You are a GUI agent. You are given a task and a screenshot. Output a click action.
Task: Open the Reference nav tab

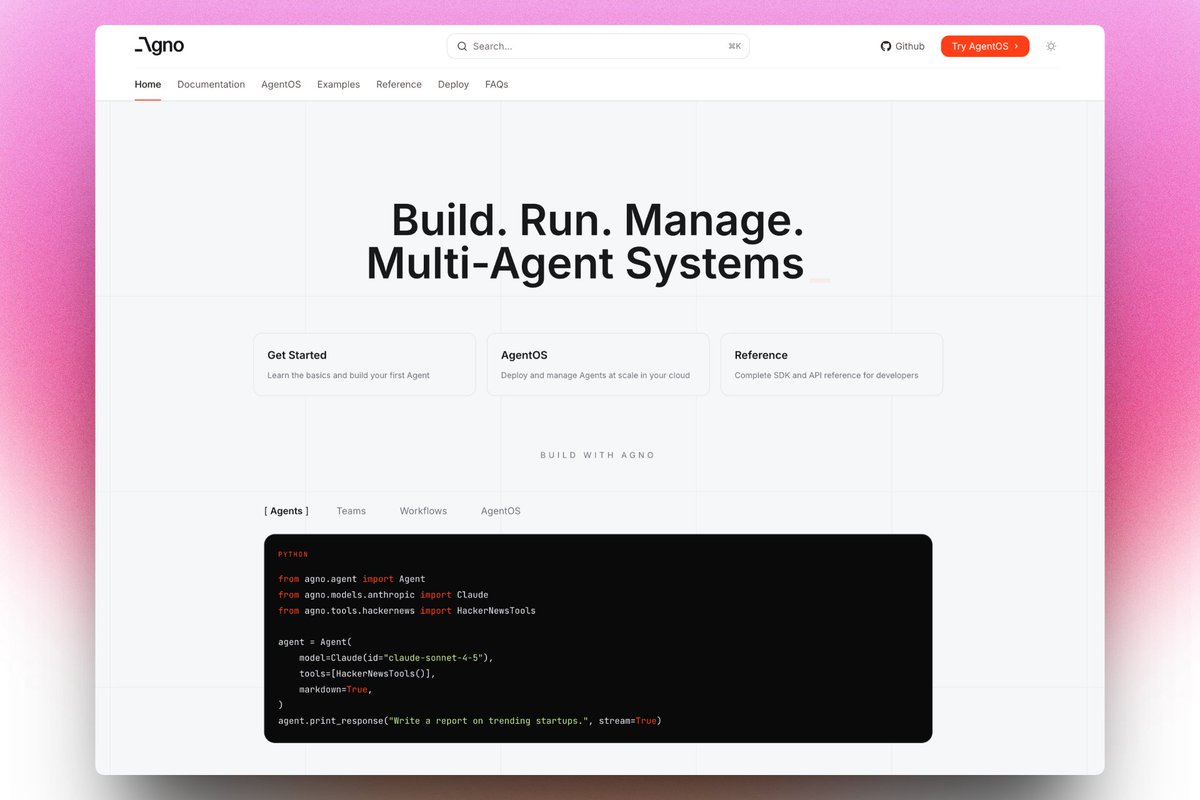399,84
